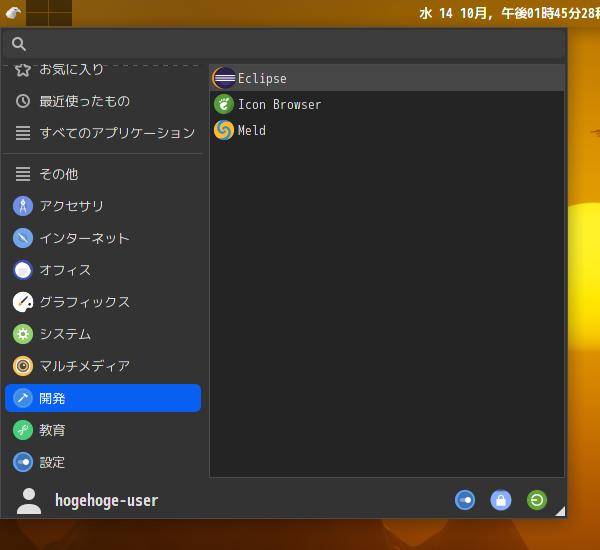600x550 pixels.
Task: Click the お気に入り star icon
Action: tap(23, 70)
